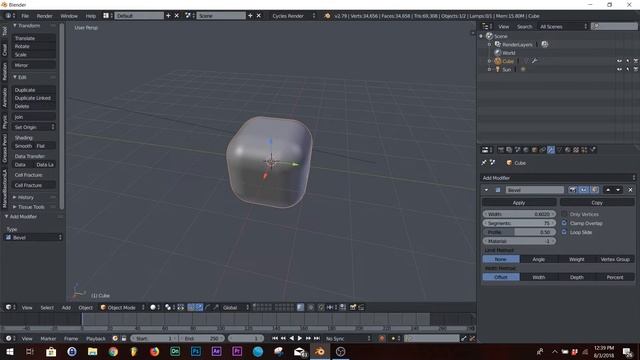
Task: Click the modifier Copy button
Action: [x=597, y=202]
